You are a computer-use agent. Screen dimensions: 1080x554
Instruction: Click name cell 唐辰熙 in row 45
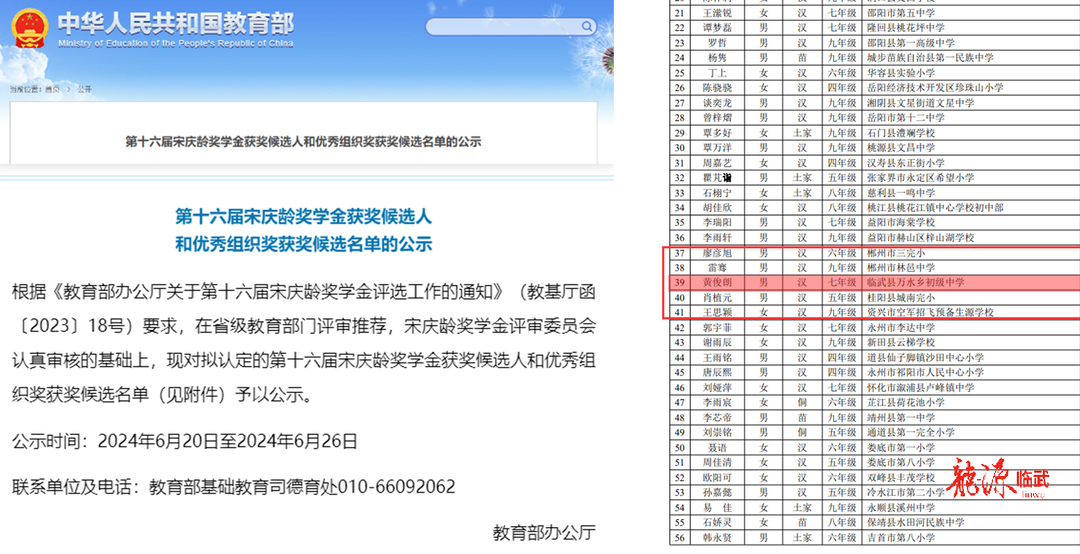(x=716, y=373)
